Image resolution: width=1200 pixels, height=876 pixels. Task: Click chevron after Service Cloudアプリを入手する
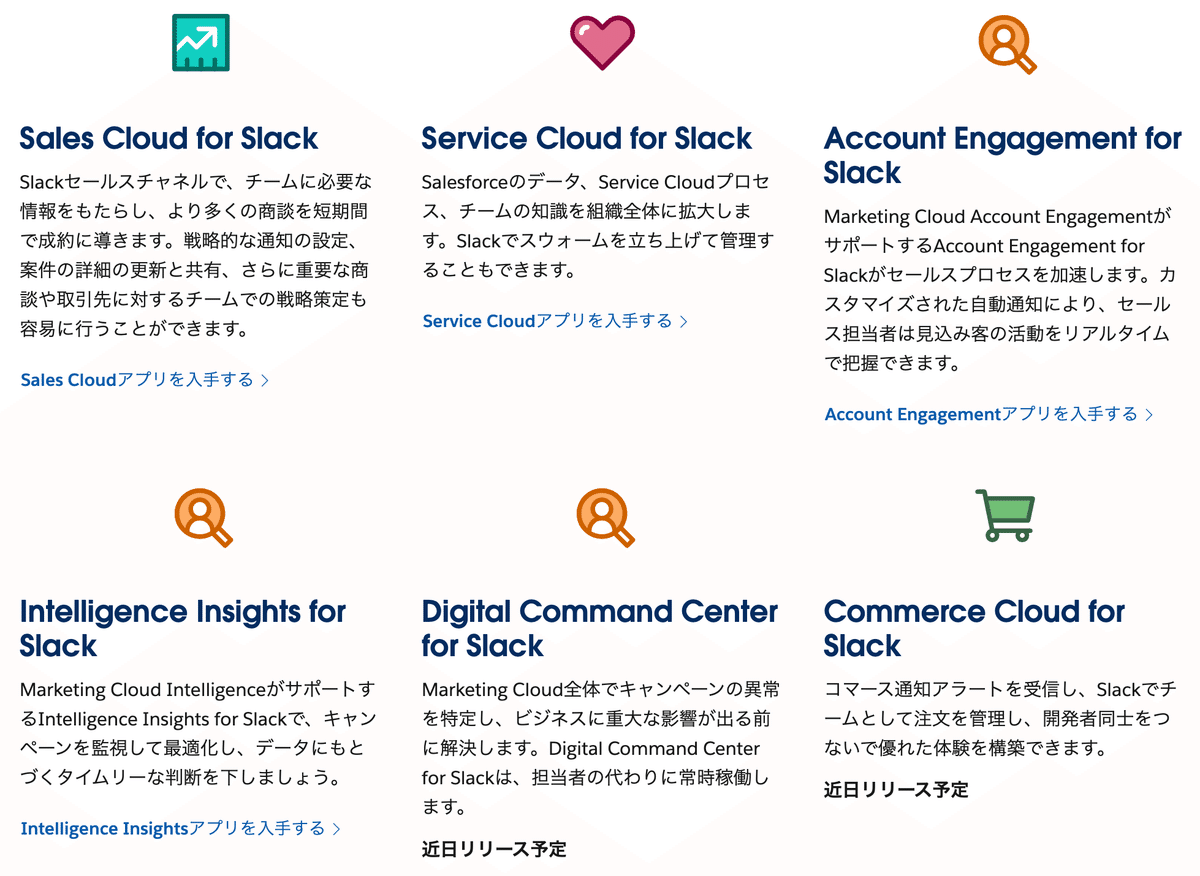(x=684, y=322)
